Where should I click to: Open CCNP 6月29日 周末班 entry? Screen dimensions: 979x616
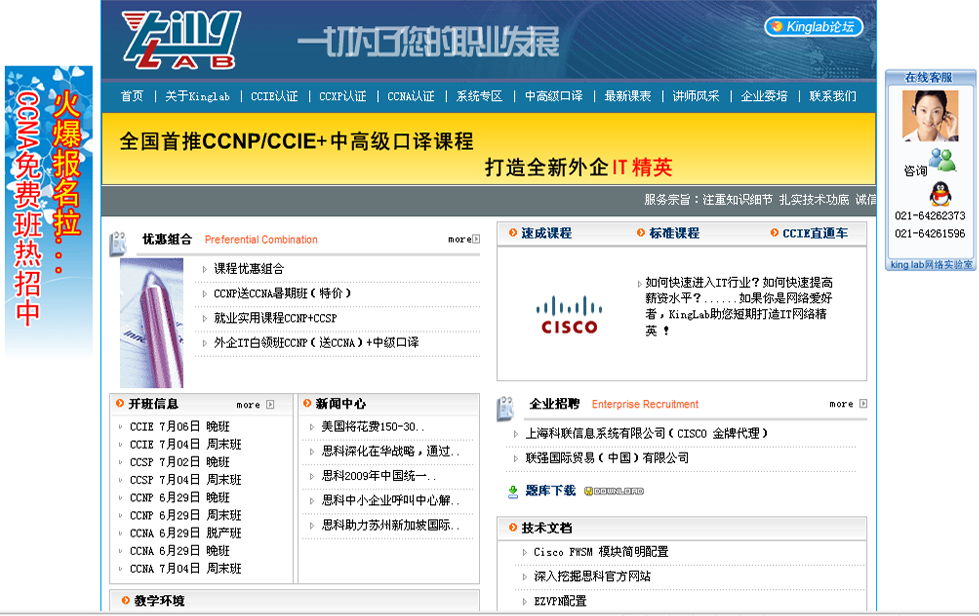185,516
